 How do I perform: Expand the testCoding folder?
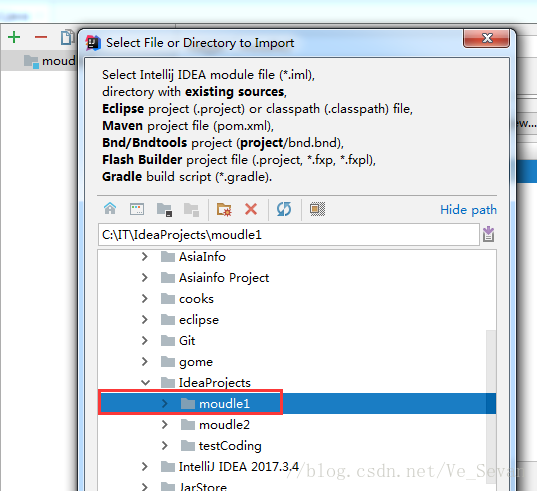pos(165,445)
